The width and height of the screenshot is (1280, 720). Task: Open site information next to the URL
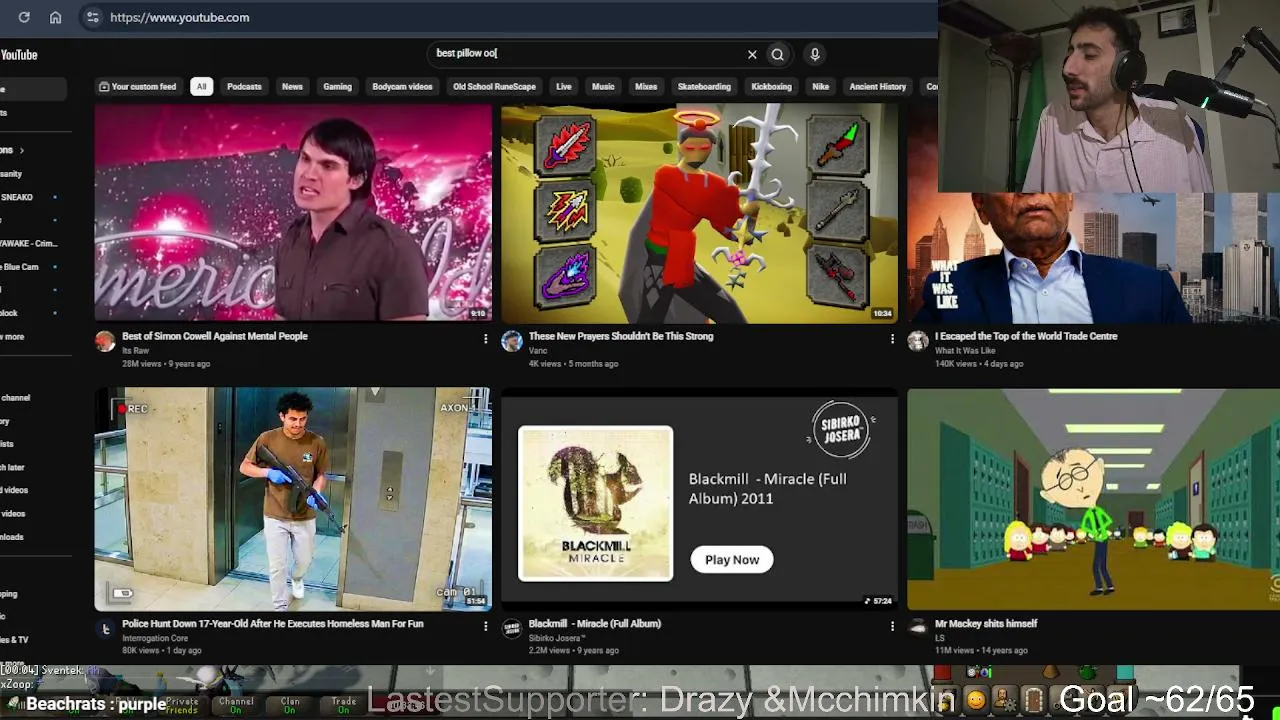[92, 17]
